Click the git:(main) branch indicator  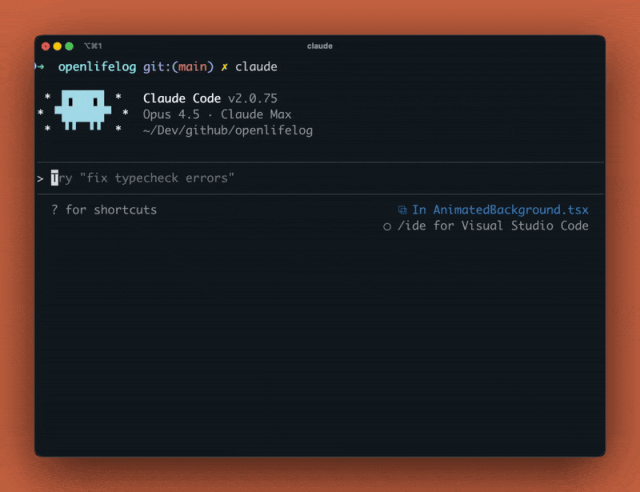[x=178, y=67]
